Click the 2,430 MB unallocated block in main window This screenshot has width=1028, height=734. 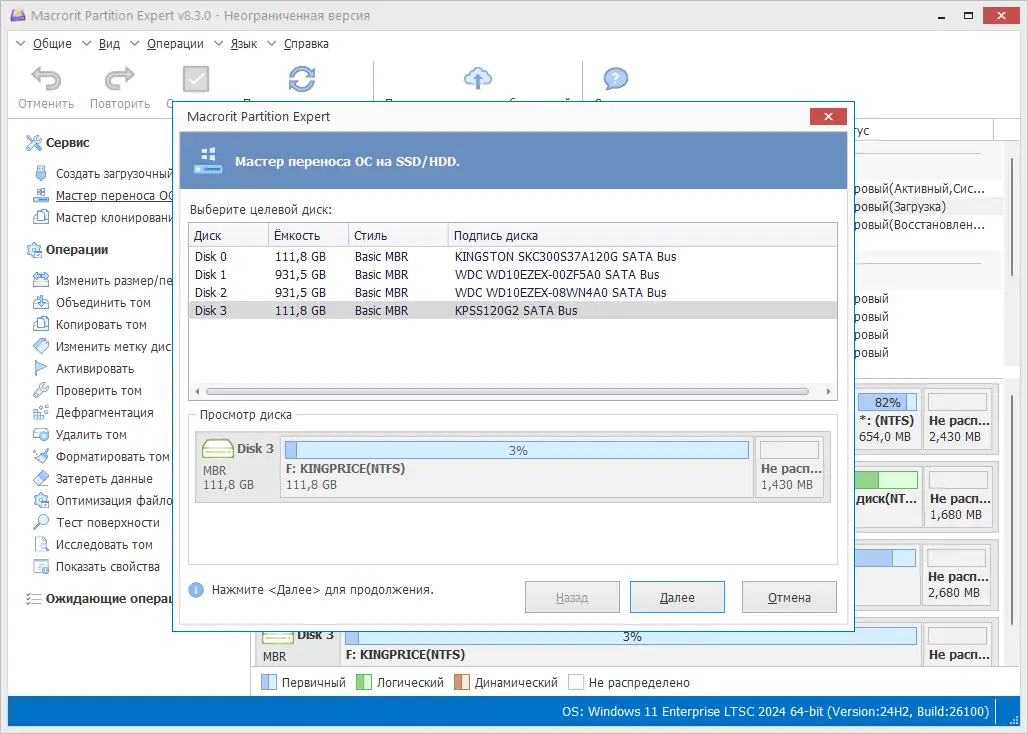click(959, 420)
